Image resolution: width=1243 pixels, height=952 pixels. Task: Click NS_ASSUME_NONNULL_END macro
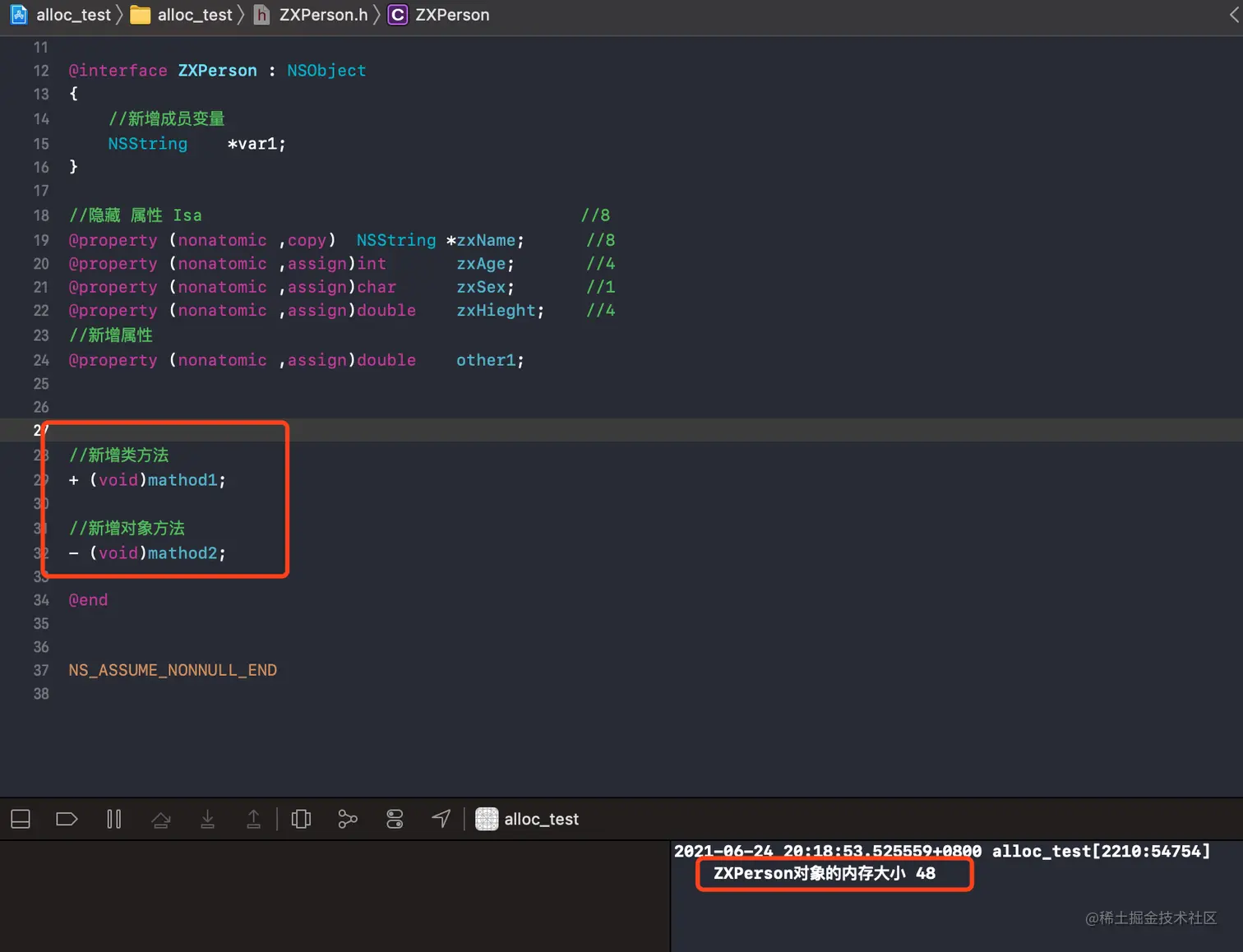point(173,670)
